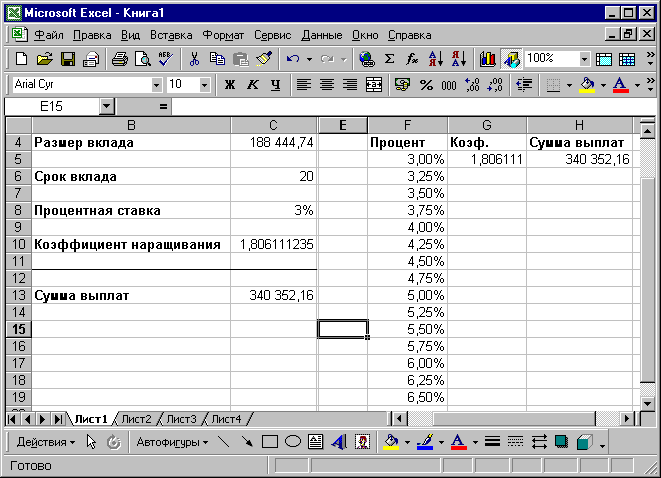Switch to the Лист2 sheet tab

(x=136, y=419)
